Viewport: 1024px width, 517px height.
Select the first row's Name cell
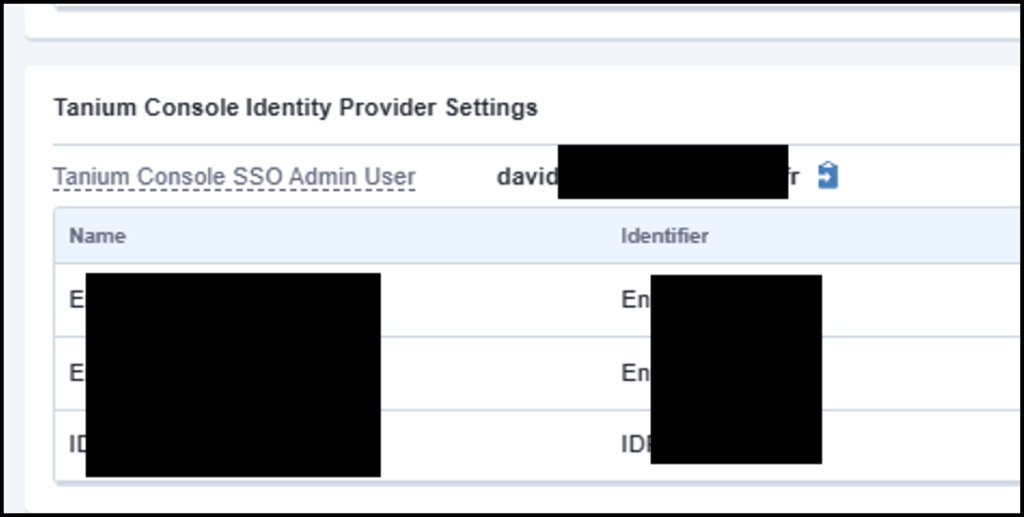click(76, 299)
